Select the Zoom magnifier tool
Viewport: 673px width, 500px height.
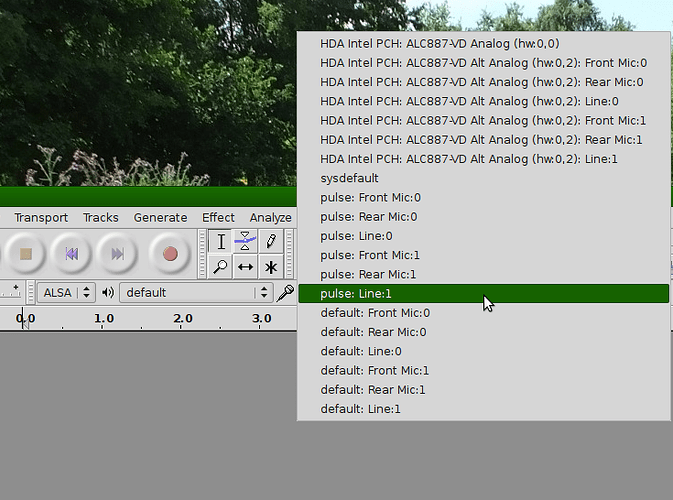tap(221, 267)
